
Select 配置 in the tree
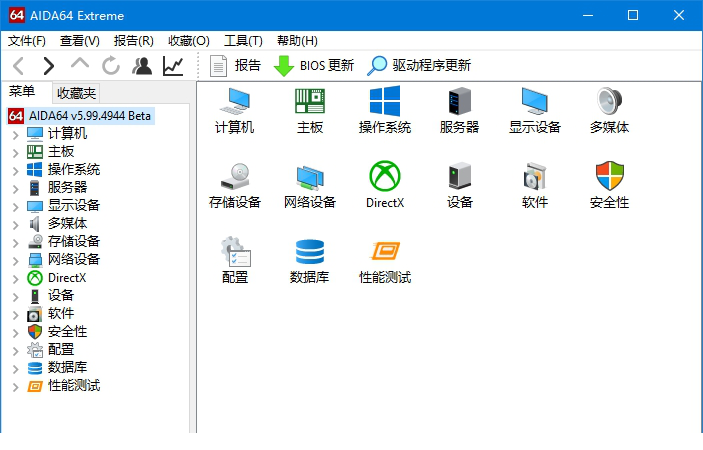click(x=61, y=349)
